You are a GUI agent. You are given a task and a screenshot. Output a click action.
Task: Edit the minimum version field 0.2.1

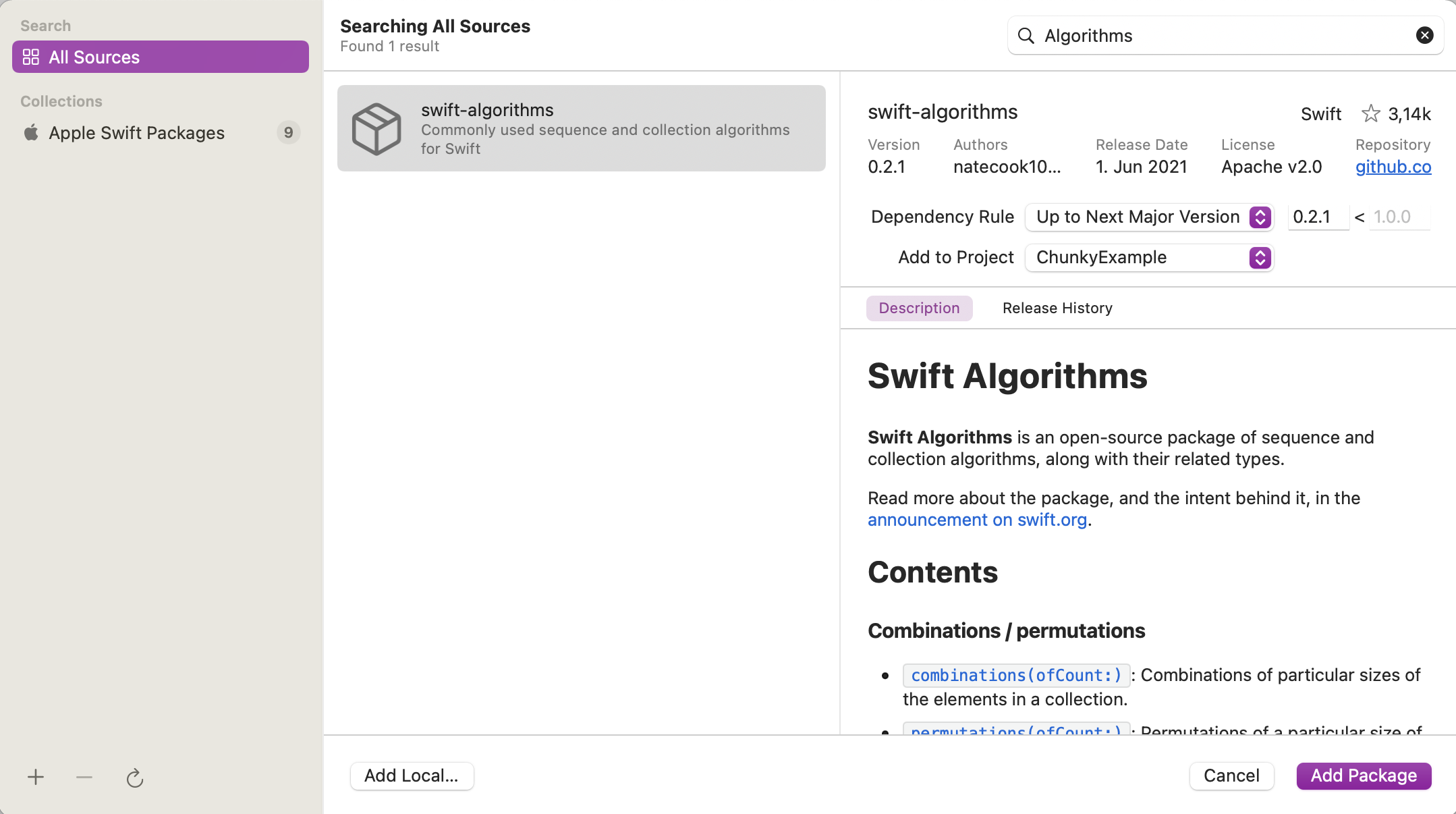coord(1318,217)
